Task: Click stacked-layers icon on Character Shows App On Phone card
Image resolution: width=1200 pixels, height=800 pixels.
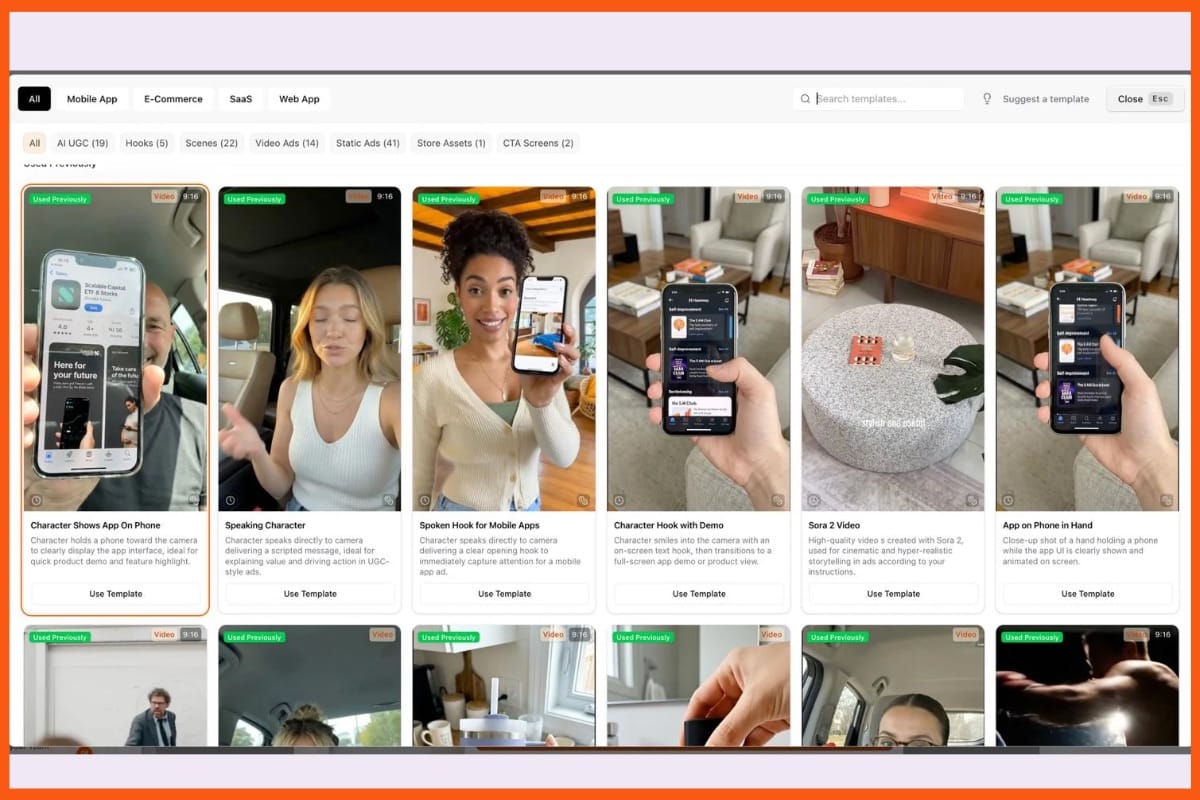Action: (x=194, y=500)
